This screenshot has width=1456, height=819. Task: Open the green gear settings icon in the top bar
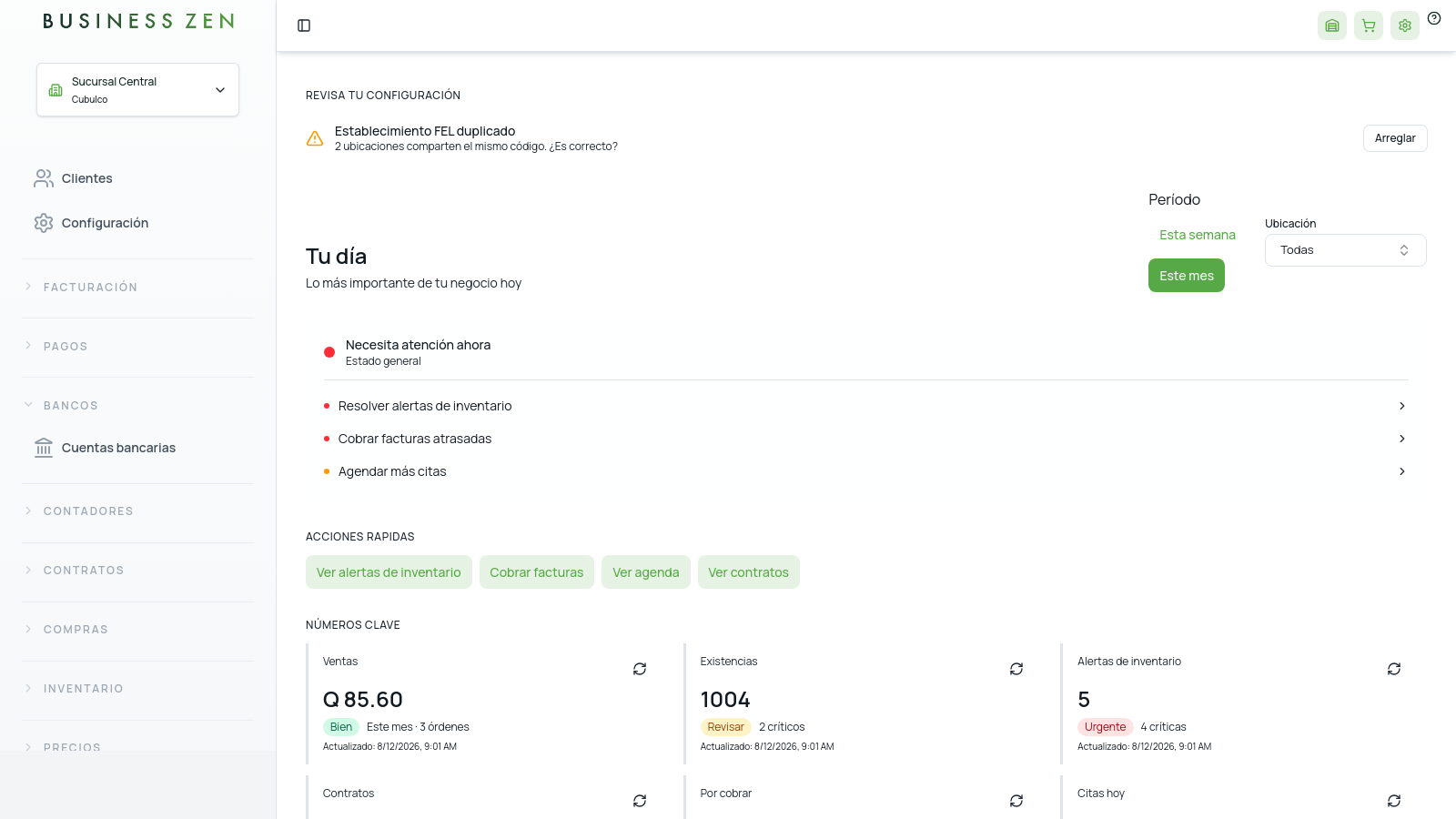pos(1405,25)
